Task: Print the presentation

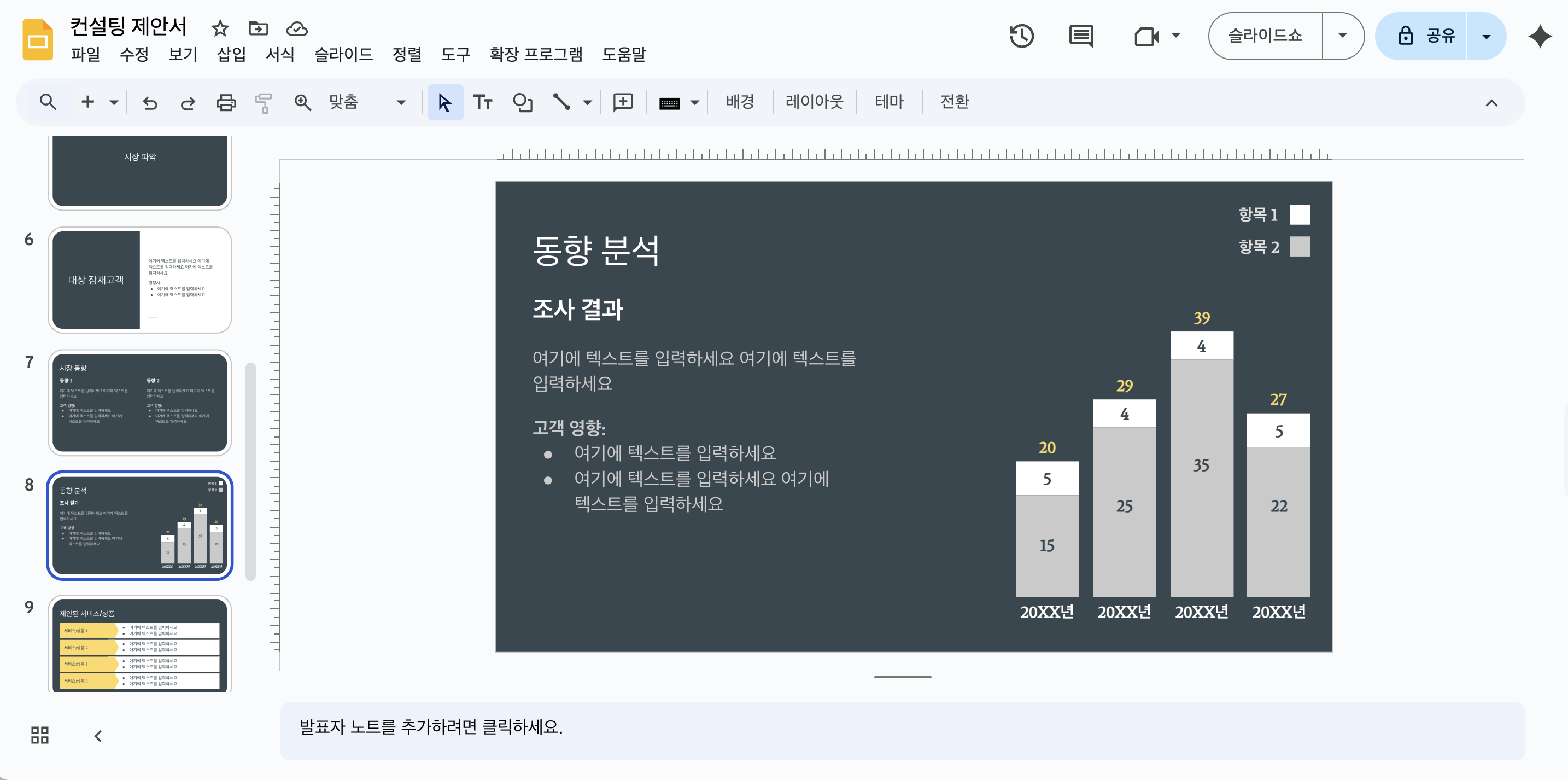Action: (x=226, y=102)
